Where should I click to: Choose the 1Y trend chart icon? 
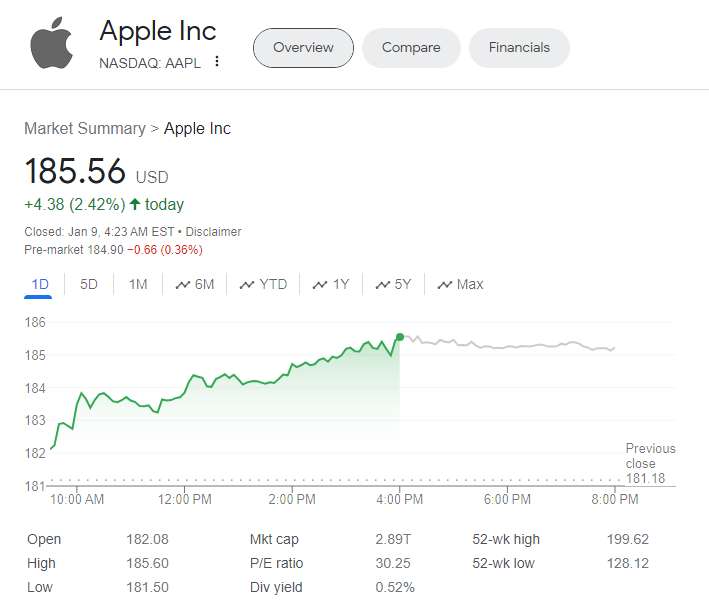(x=320, y=285)
